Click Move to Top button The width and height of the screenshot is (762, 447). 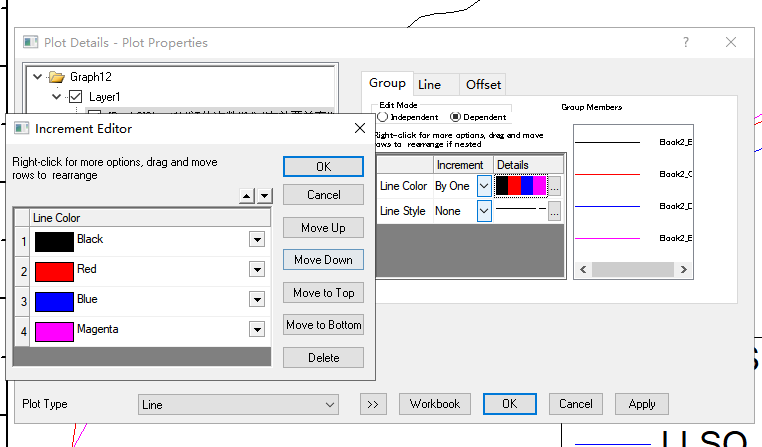(323, 293)
